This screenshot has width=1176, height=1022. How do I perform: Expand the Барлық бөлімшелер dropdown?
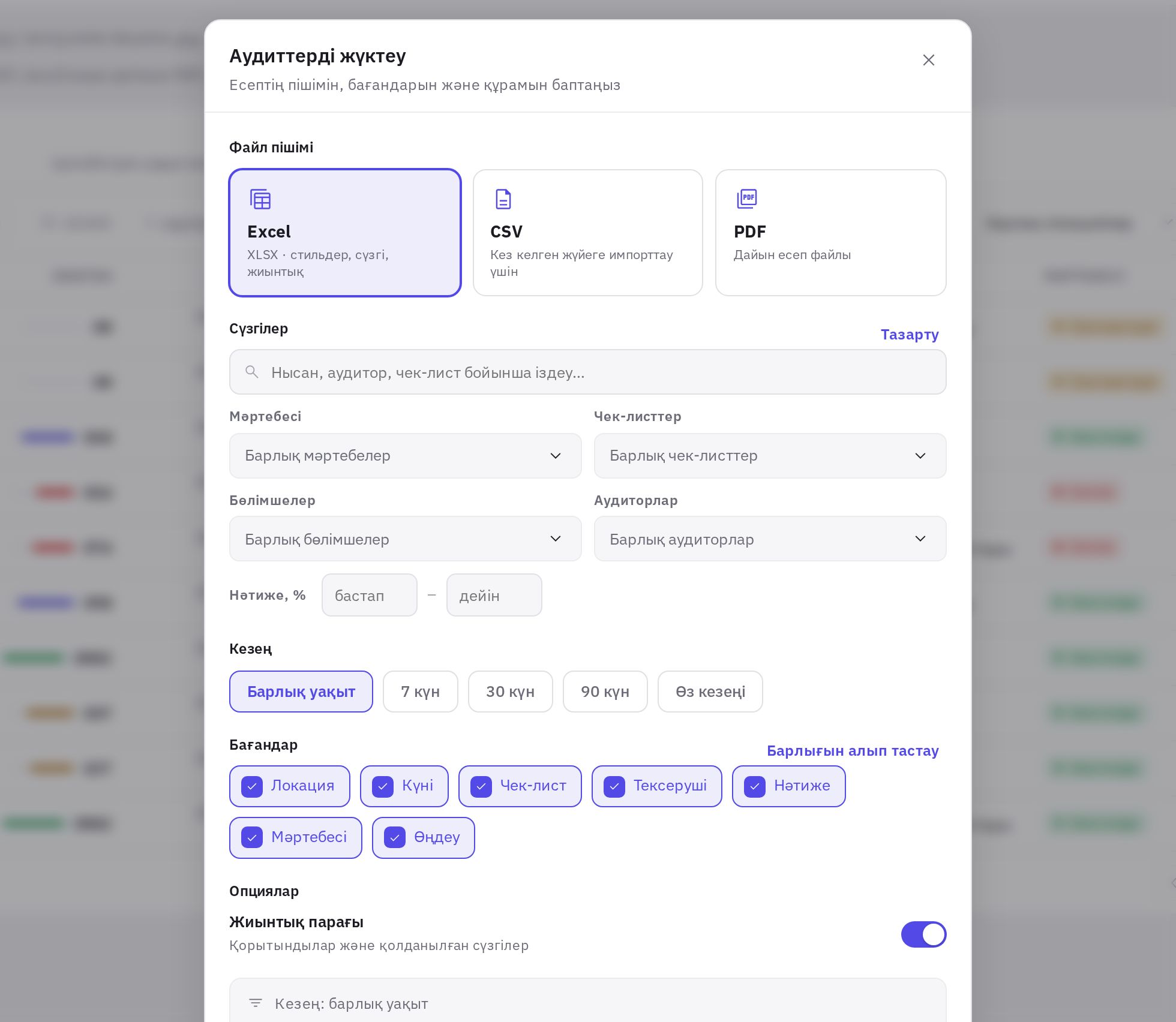pos(405,539)
